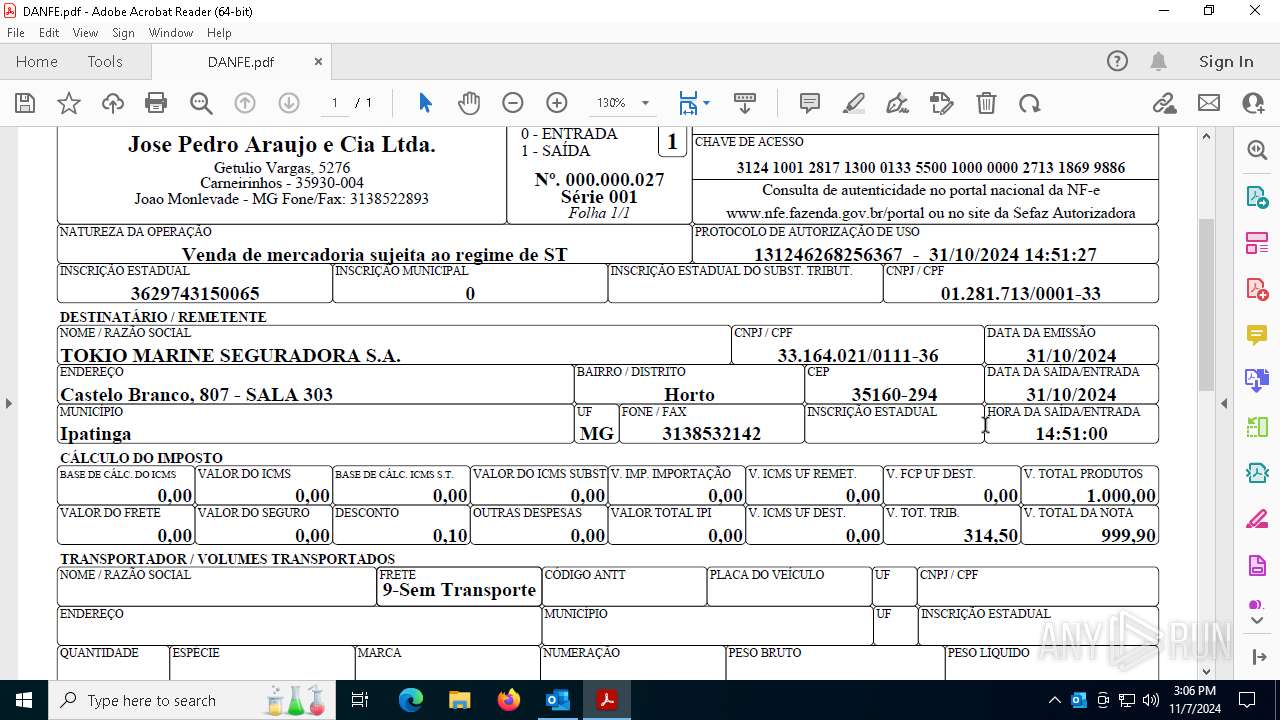Screen dimensions: 1280x720
Task: Open the Sign menu
Action: tap(123, 33)
